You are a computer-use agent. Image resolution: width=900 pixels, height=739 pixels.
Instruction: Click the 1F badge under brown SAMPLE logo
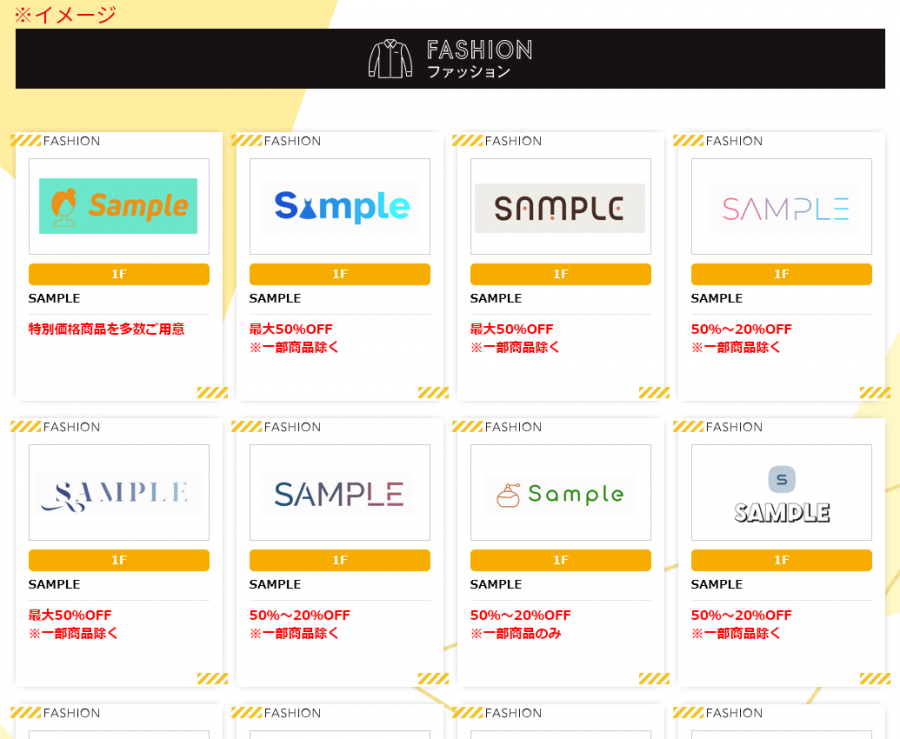(x=561, y=274)
